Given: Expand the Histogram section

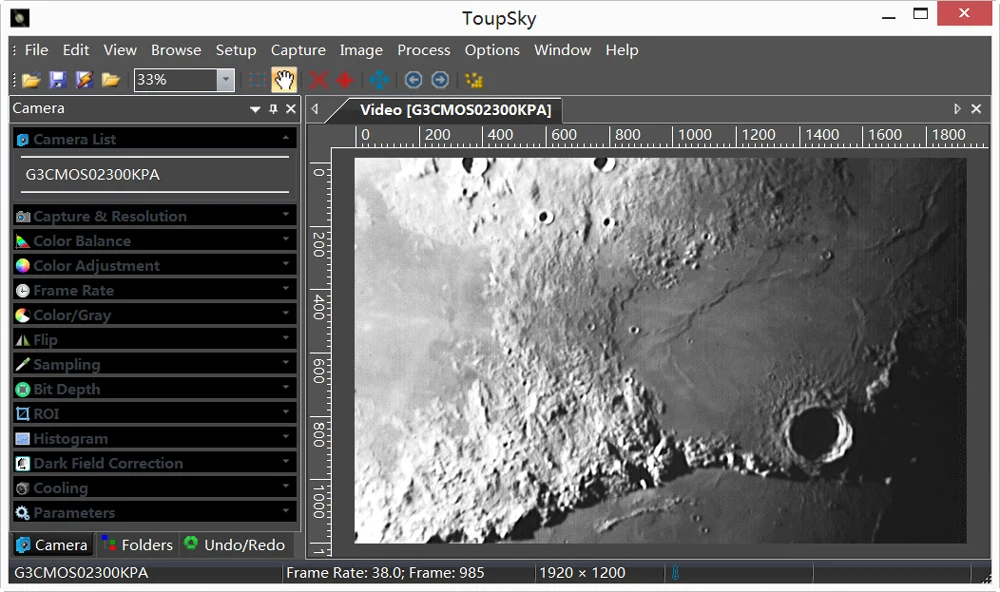Looking at the screenshot, I should click(155, 438).
